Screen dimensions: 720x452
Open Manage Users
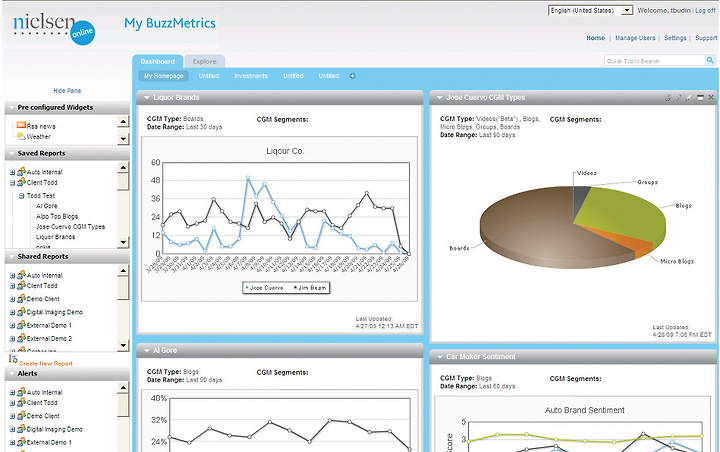click(x=635, y=38)
